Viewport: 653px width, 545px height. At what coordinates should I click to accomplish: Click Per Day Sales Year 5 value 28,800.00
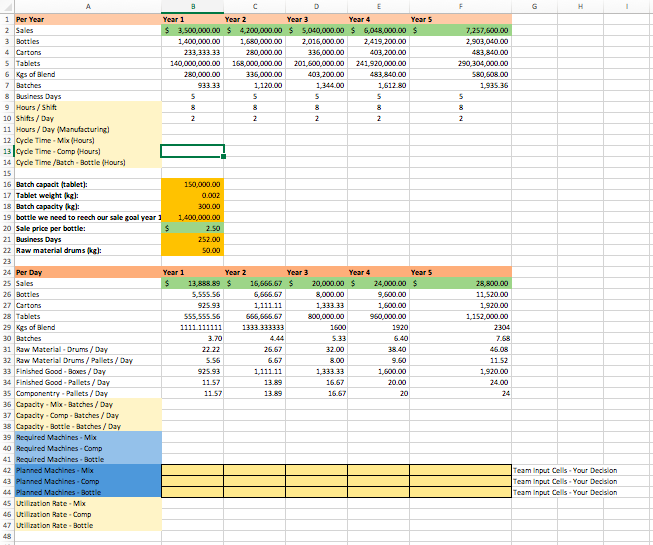(x=461, y=283)
